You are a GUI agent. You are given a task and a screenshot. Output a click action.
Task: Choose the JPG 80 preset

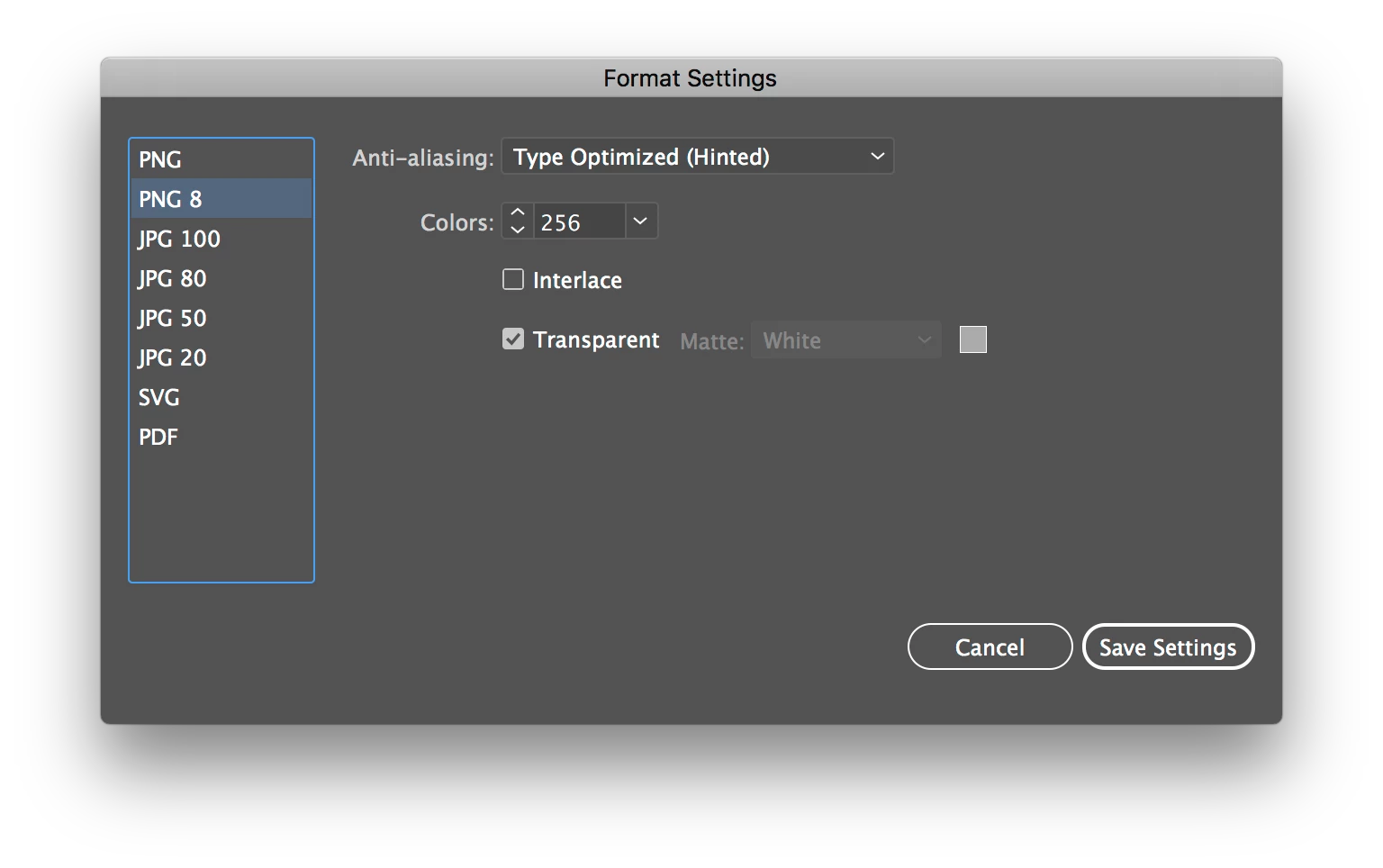(221, 278)
